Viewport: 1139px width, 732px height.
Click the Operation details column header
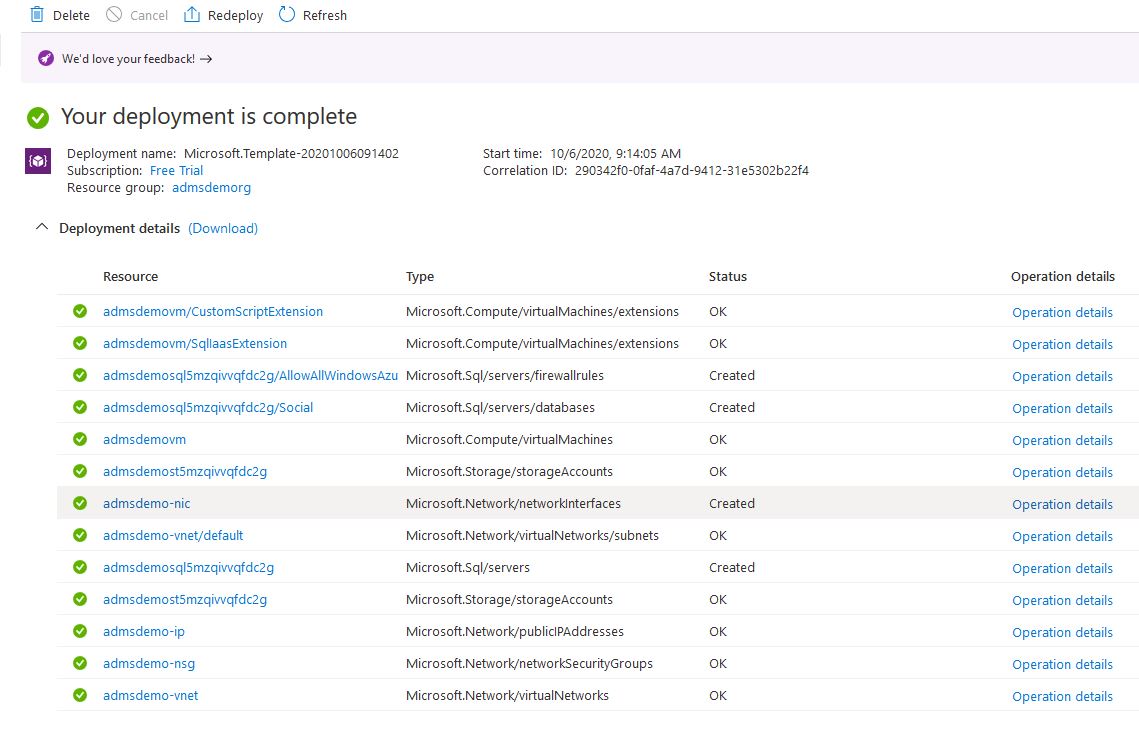point(1063,277)
